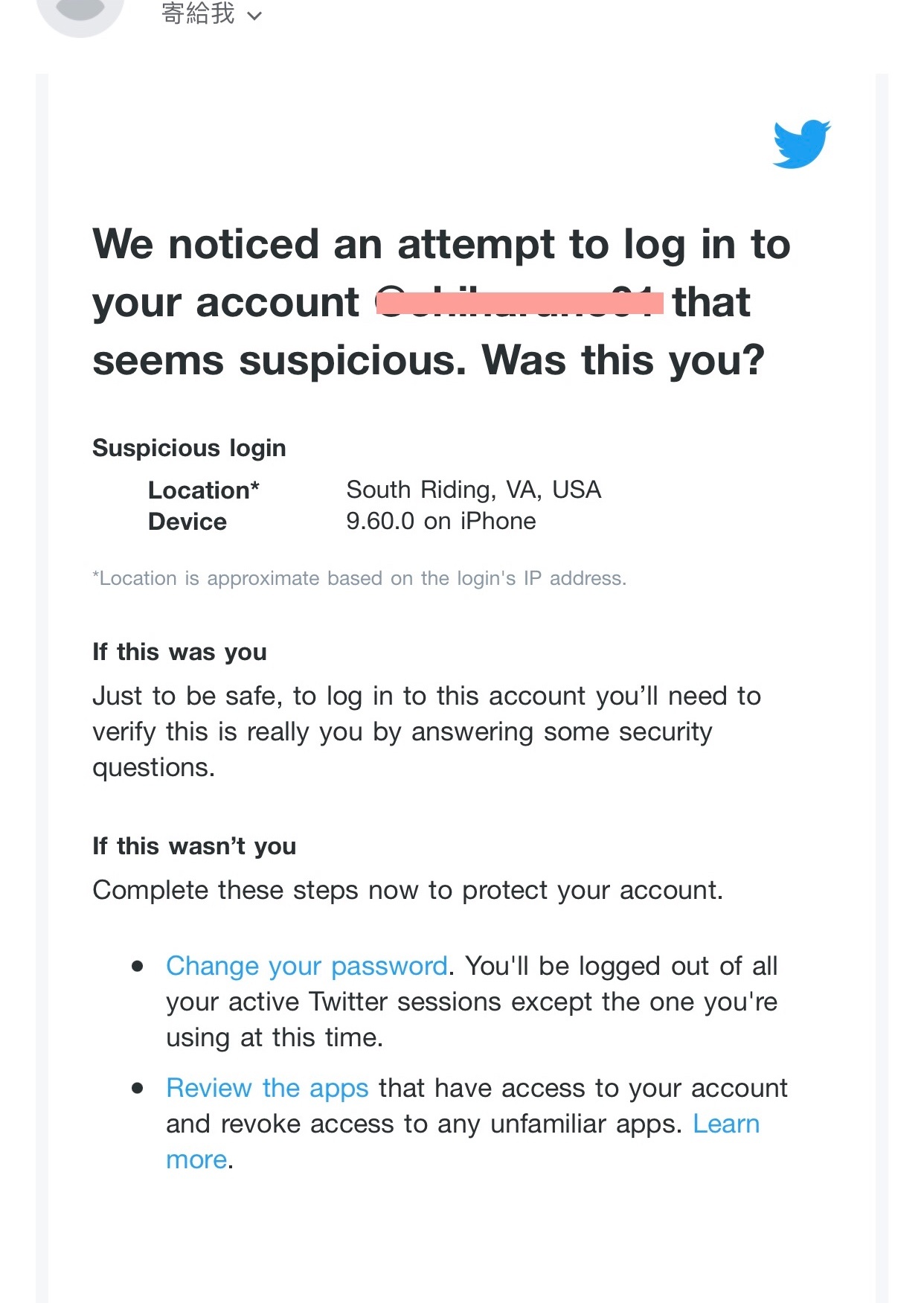Click the Location* label

tap(204, 490)
